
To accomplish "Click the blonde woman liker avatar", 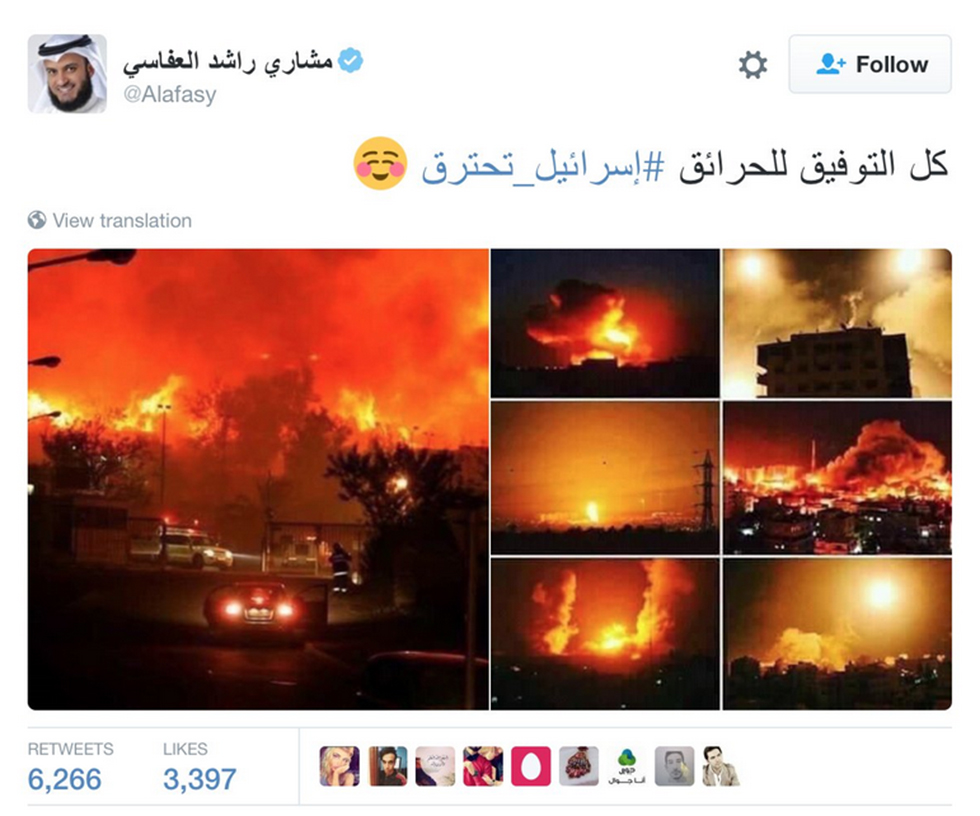I will pyautogui.click(x=339, y=766).
